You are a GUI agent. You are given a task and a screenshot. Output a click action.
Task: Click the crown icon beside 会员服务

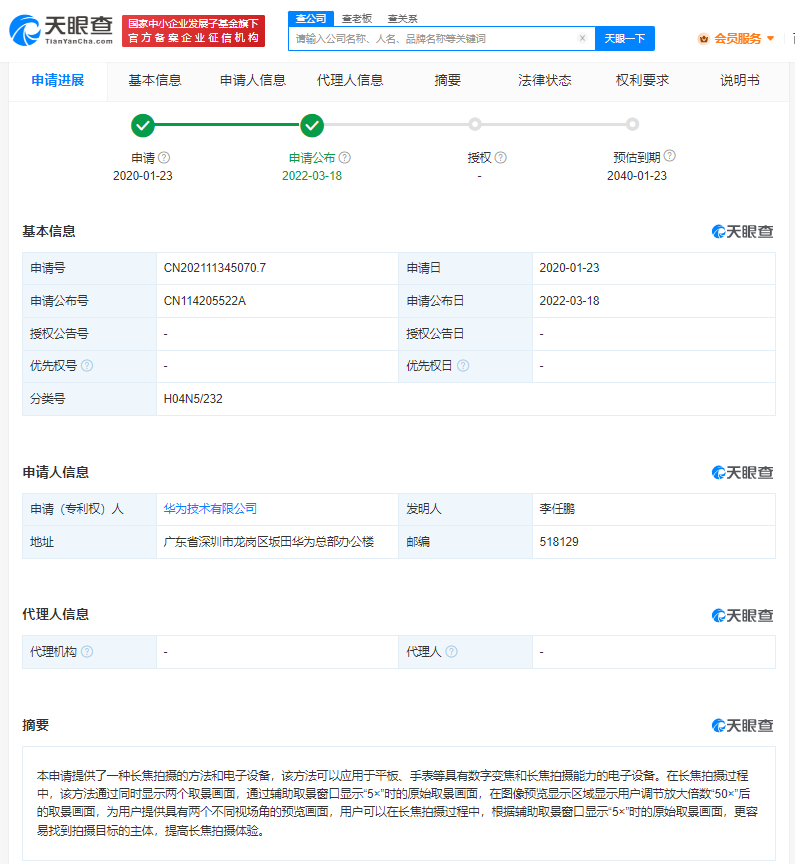click(703, 39)
